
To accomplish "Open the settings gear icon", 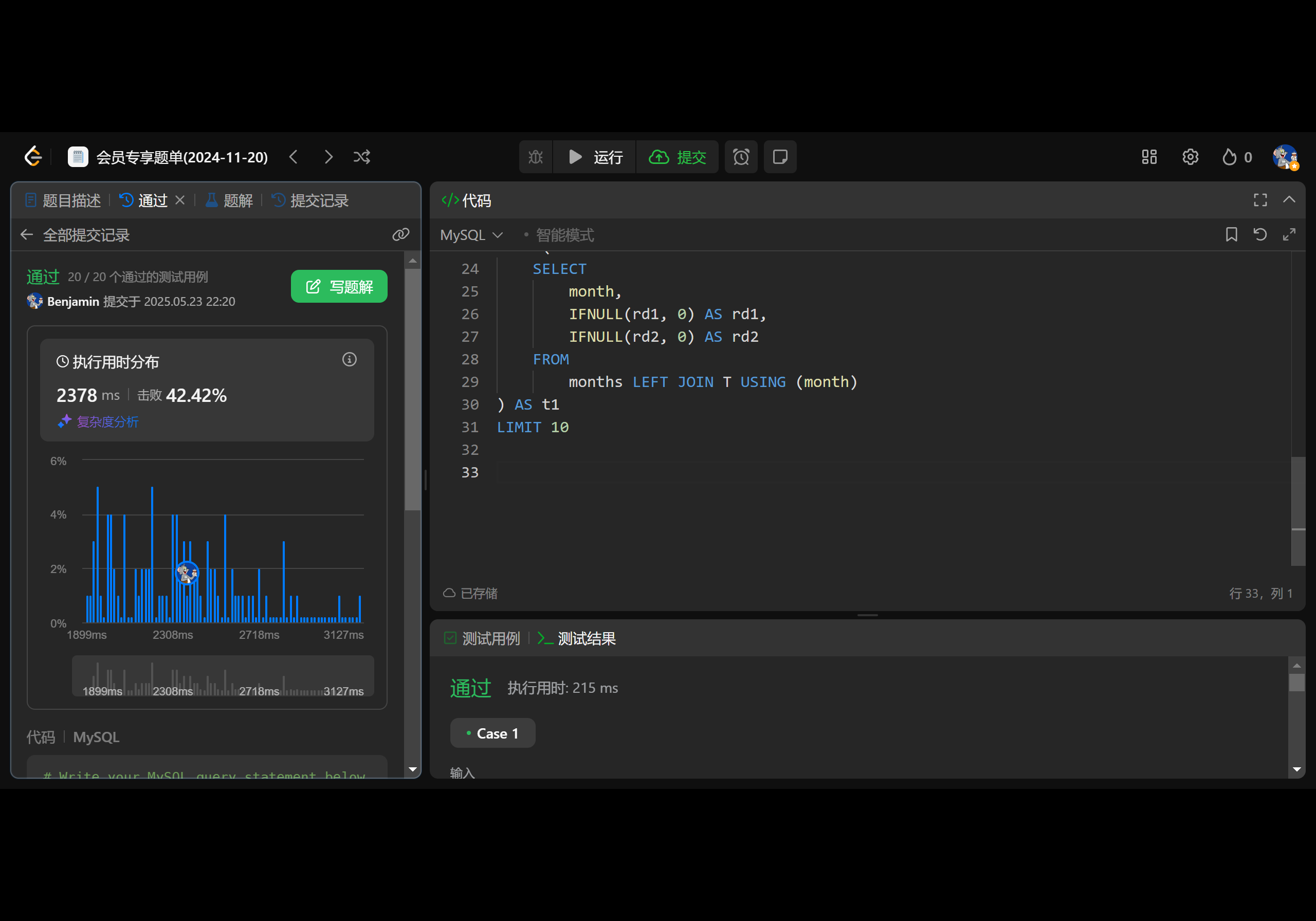I will pos(1190,157).
